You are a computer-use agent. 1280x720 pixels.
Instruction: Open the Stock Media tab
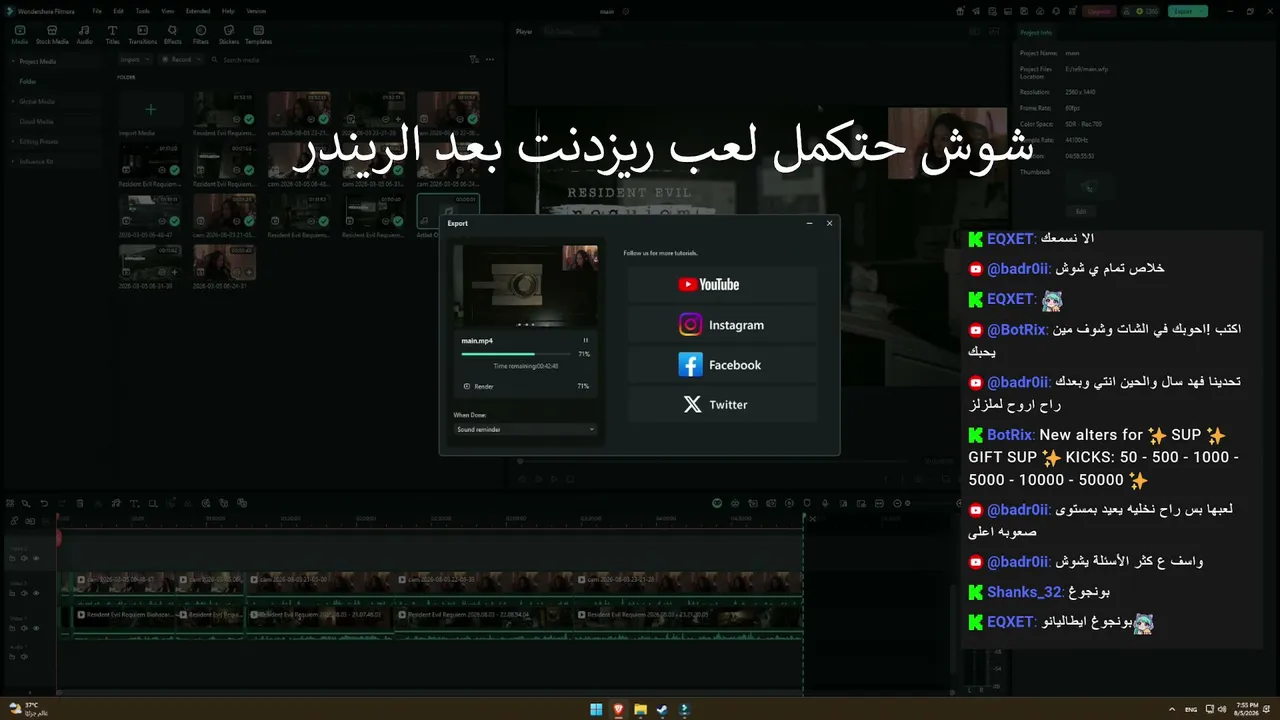coord(52,35)
